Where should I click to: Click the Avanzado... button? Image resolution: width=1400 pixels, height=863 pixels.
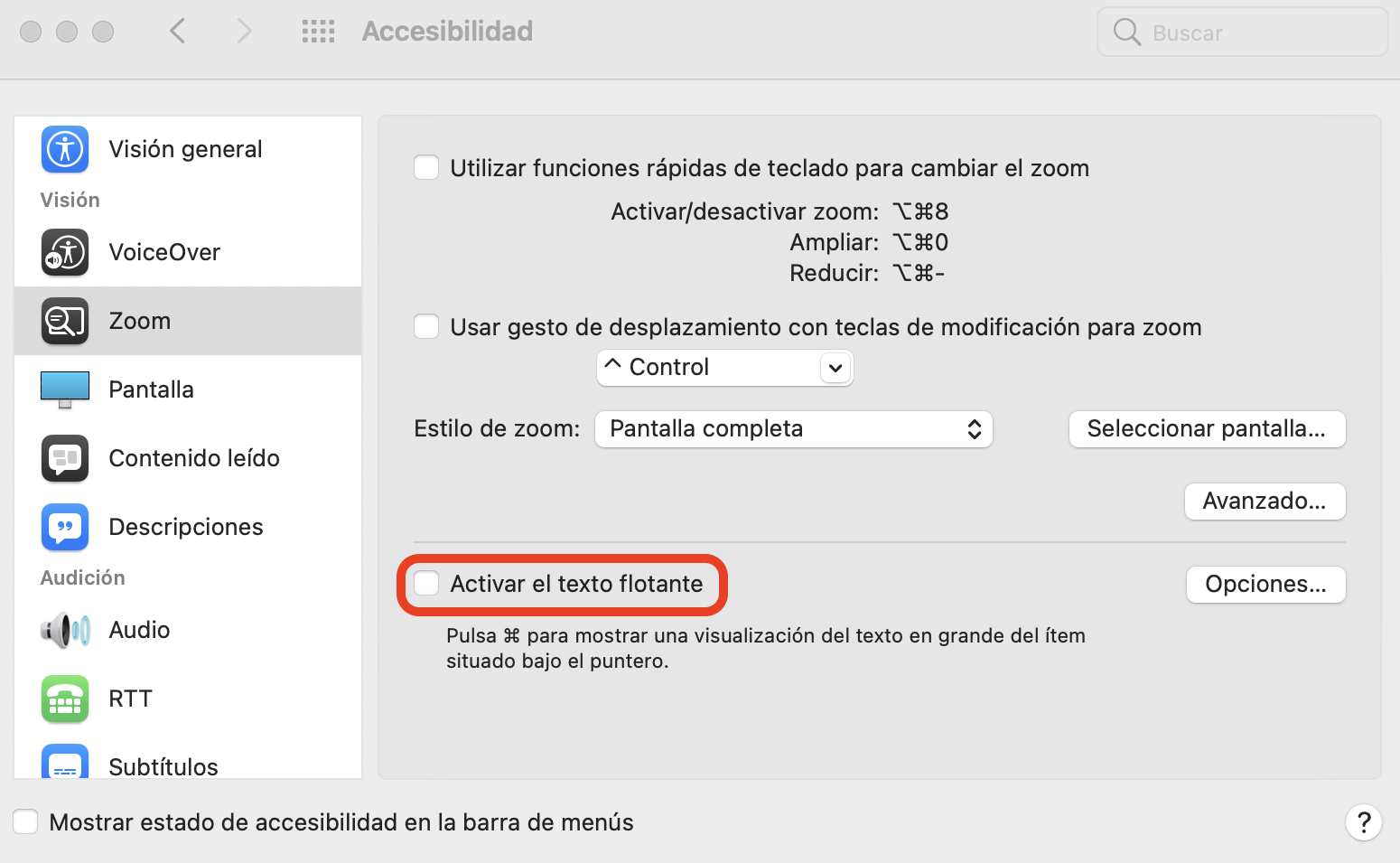pyautogui.click(x=1265, y=502)
